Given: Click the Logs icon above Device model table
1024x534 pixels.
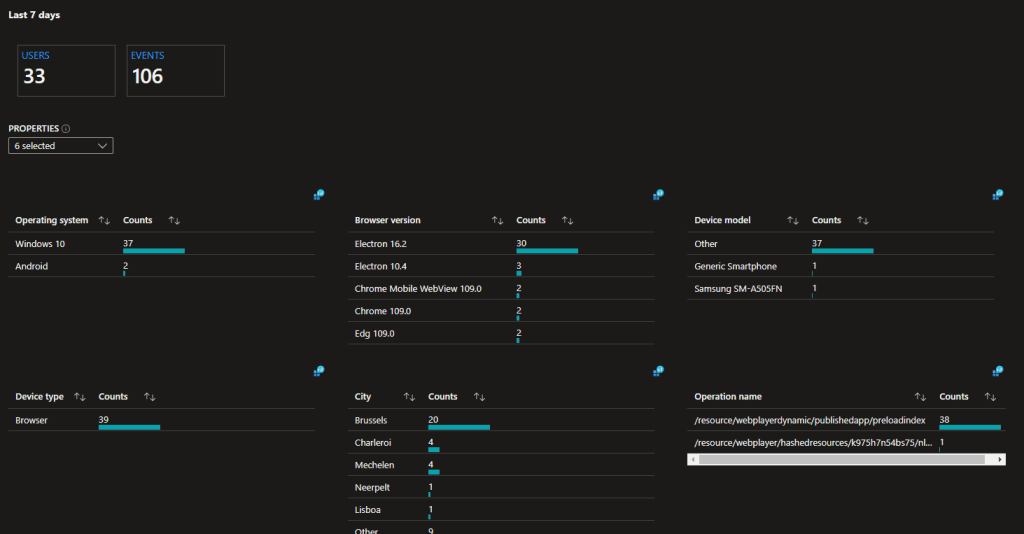Looking at the screenshot, I should (x=997, y=195).
